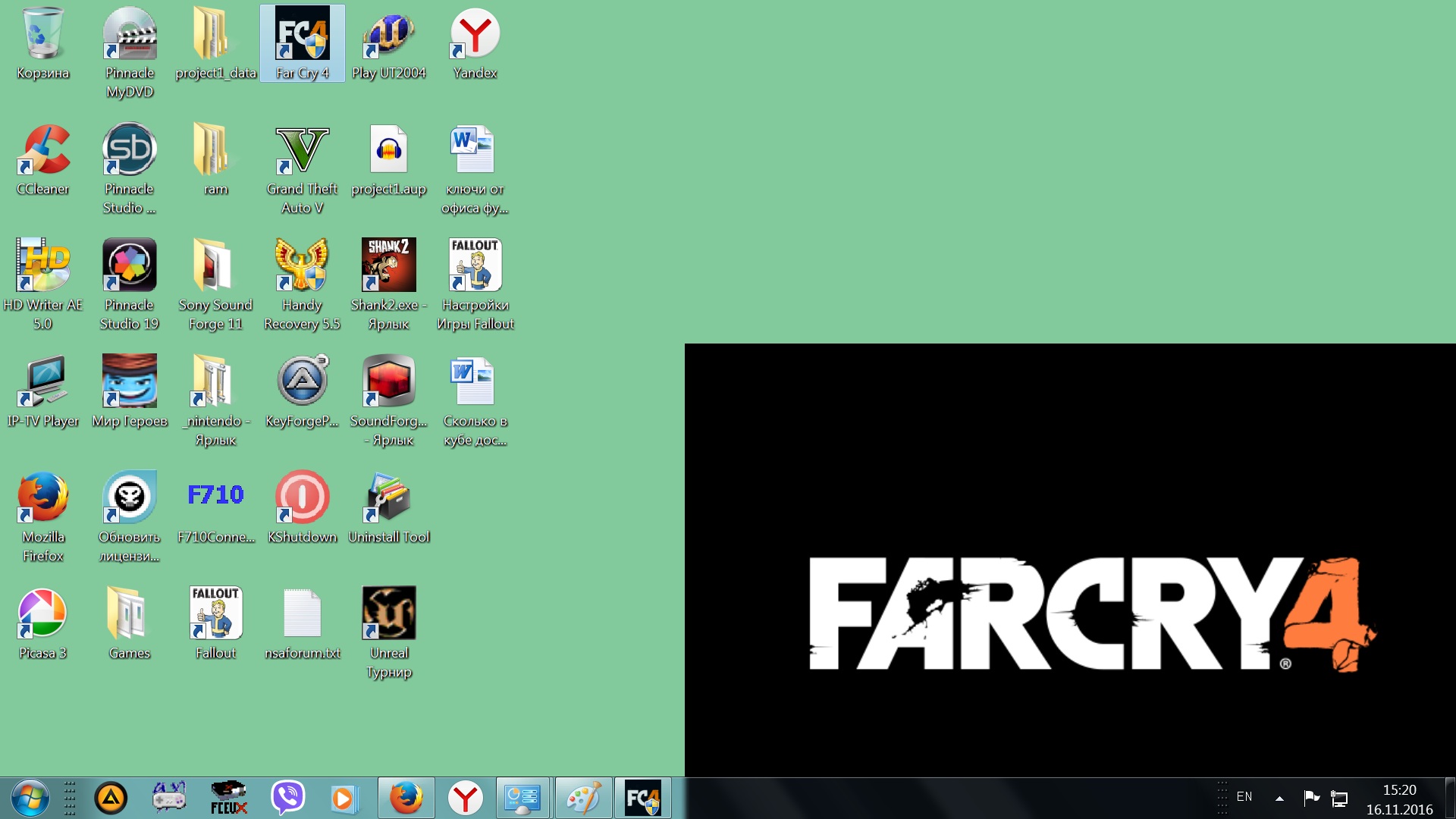Open the Play UT2004 shortcut
The height and width of the screenshot is (819, 1456).
tap(388, 34)
